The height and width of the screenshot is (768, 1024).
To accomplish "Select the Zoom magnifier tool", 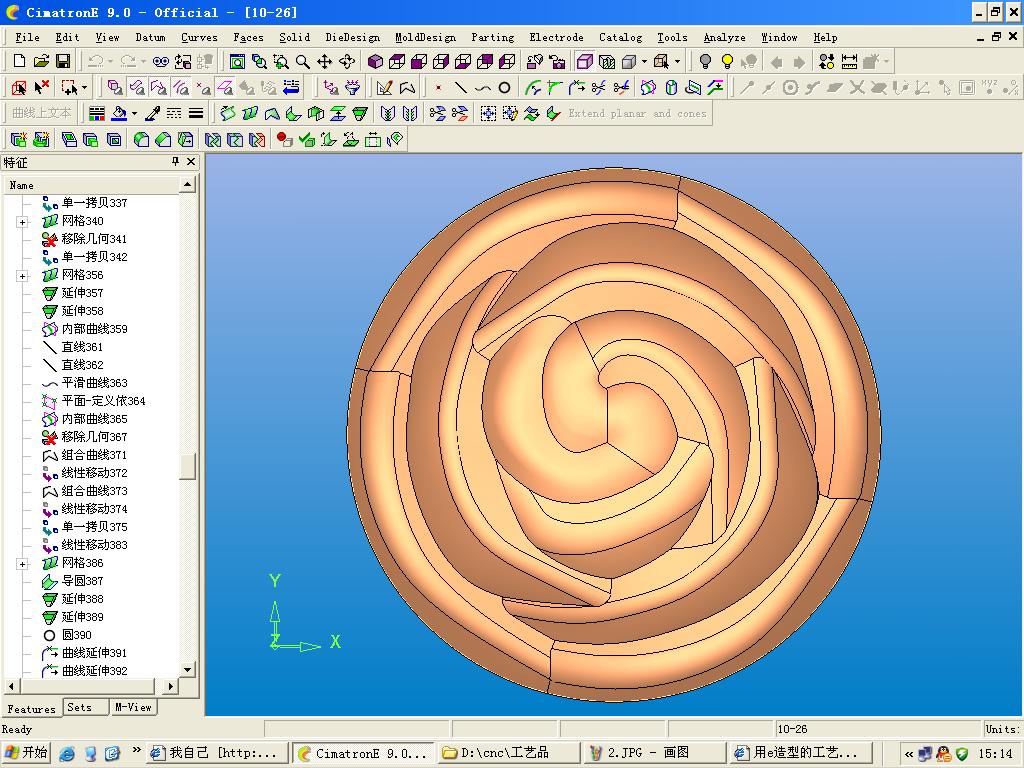I will [x=303, y=62].
